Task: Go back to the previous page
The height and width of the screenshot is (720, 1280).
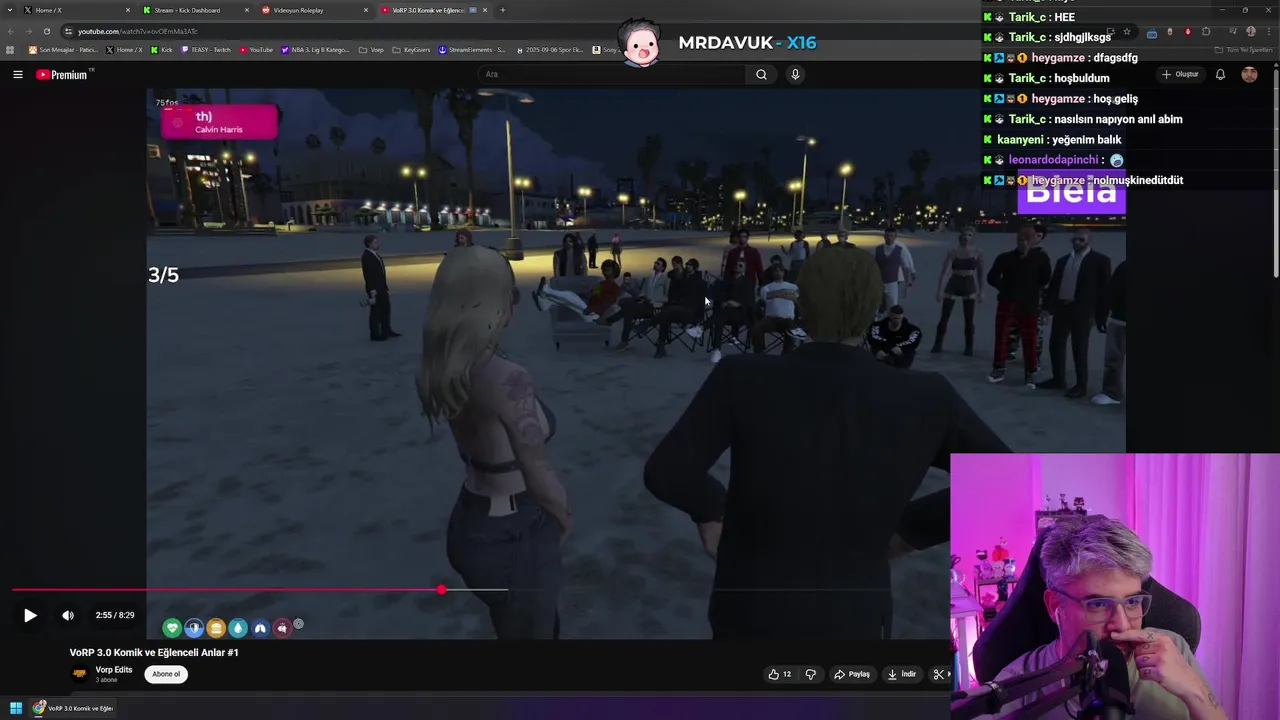Action: pos(10,31)
